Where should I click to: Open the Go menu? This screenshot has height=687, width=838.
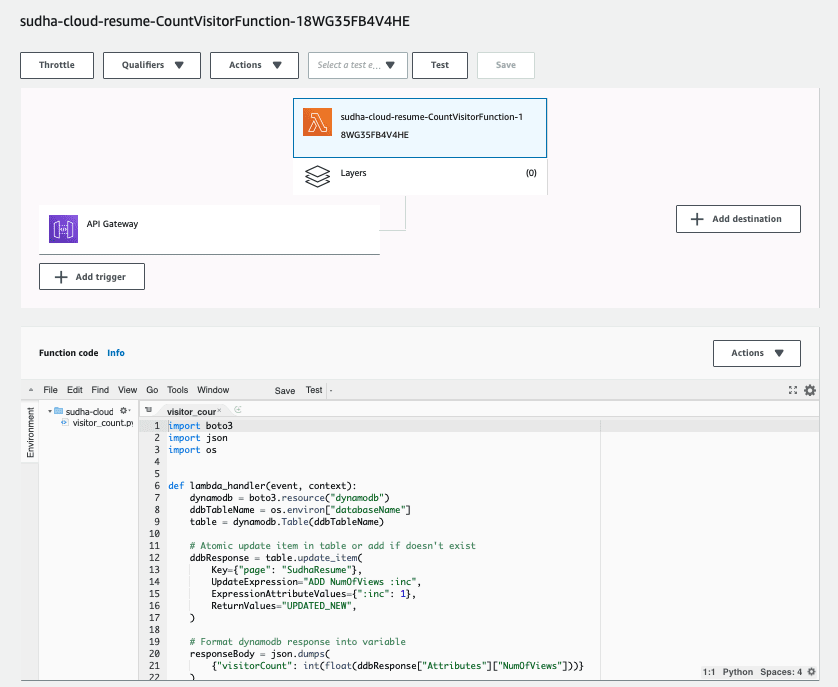(x=152, y=390)
